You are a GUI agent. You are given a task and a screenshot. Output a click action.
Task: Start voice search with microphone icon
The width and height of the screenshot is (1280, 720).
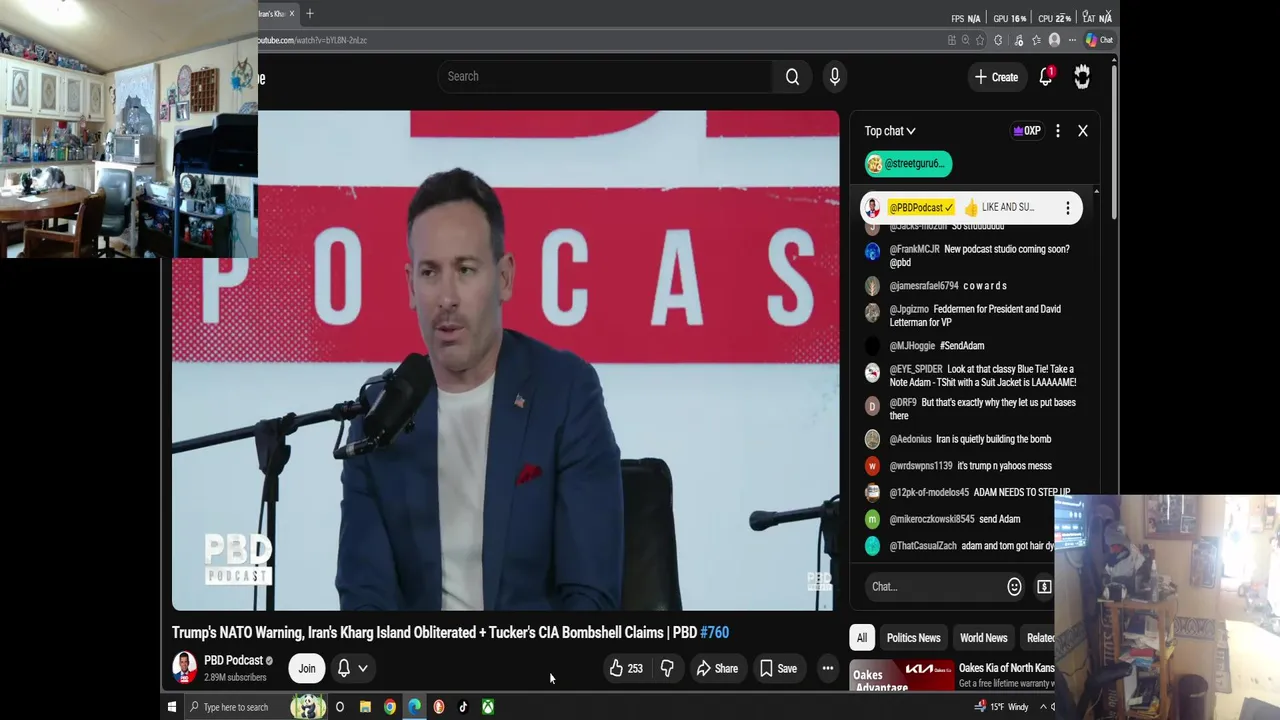pyautogui.click(x=835, y=76)
